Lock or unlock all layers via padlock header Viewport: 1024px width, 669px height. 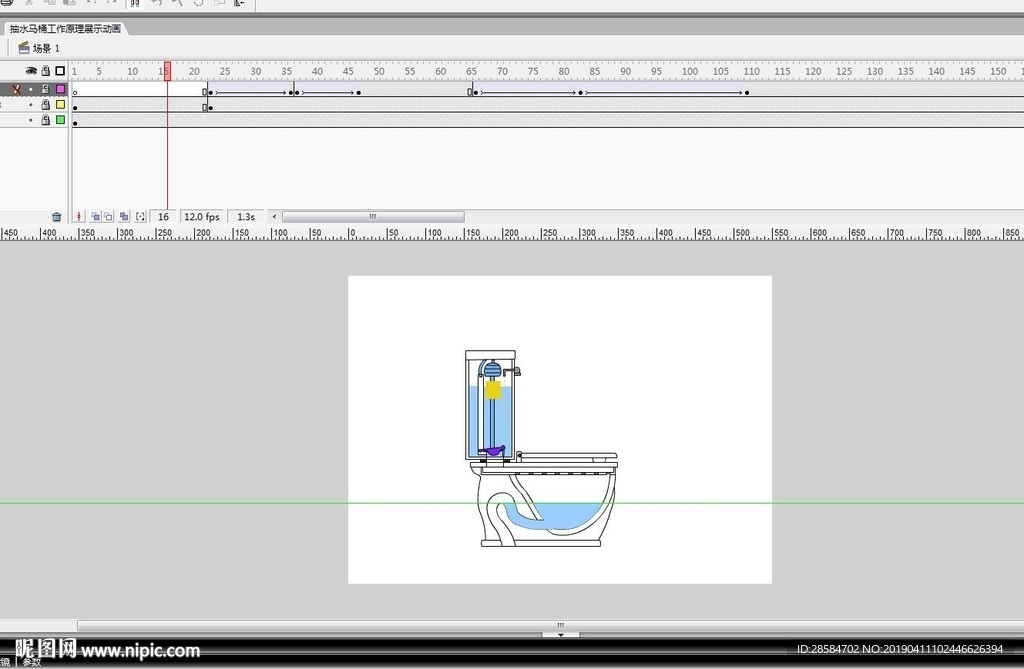point(46,71)
